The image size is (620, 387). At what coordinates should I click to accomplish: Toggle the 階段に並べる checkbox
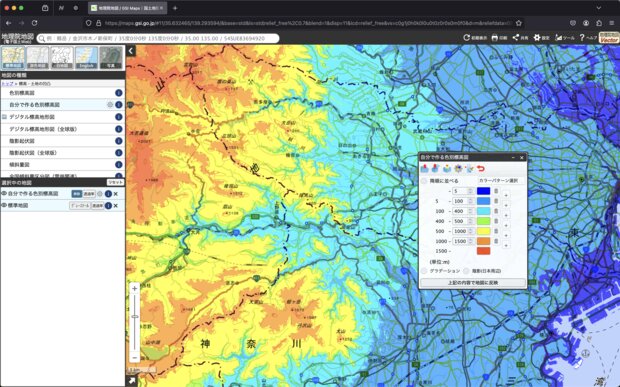point(424,181)
